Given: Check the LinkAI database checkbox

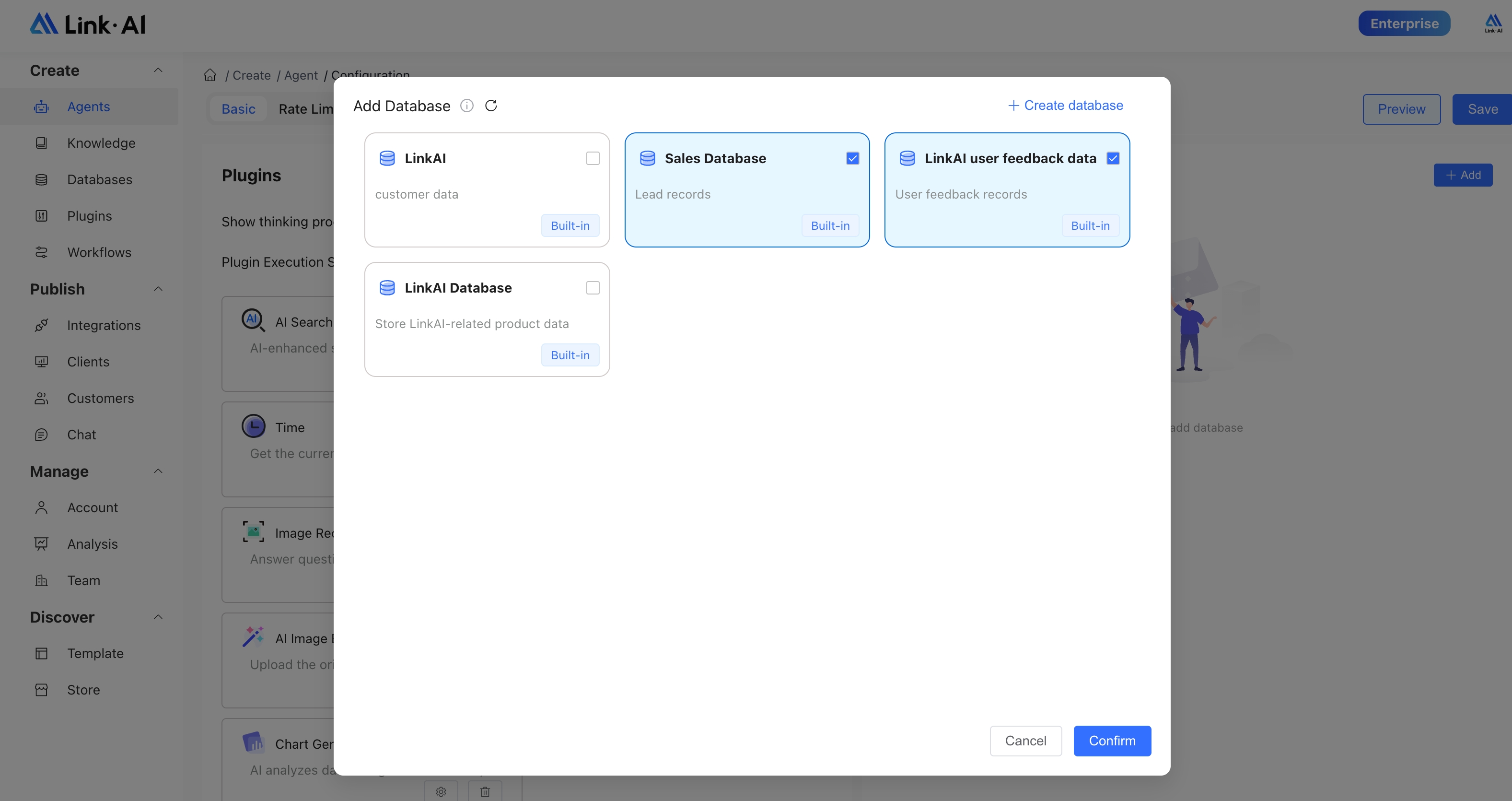Looking at the screenshot, I should [x=593, y=159].
